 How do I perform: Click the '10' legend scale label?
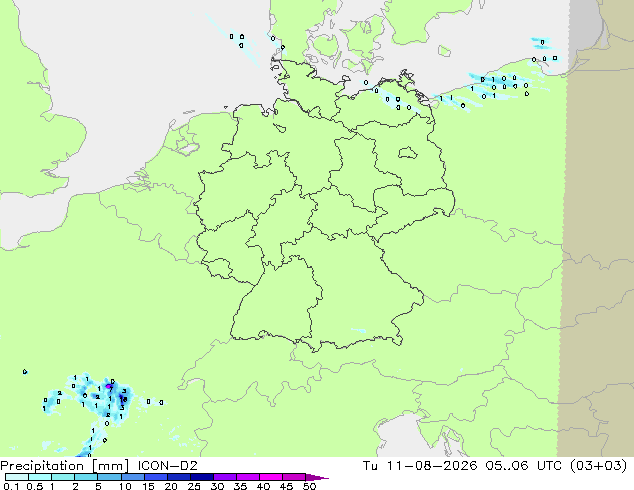[125, 486]
